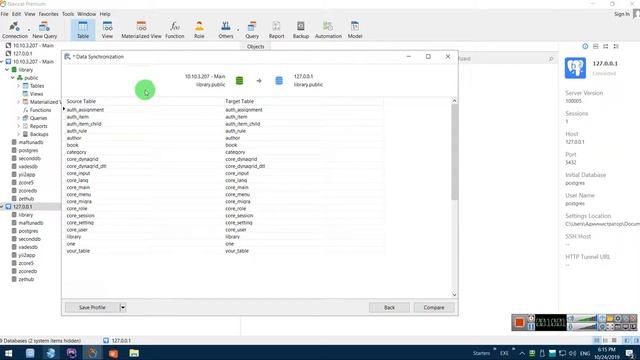Click the table list vertical scrollbar thumb
Viewport: 640px width, 360px height.
[x=454, y=152]
